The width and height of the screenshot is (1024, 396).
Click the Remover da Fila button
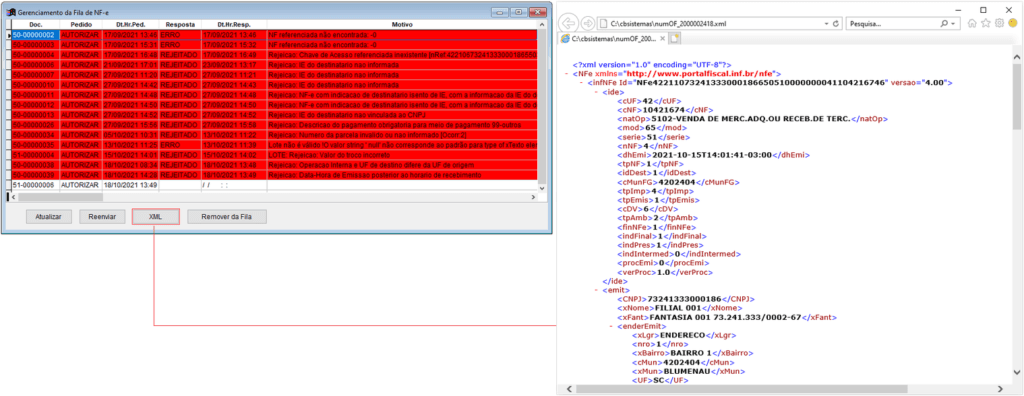[x=227, y=217]
